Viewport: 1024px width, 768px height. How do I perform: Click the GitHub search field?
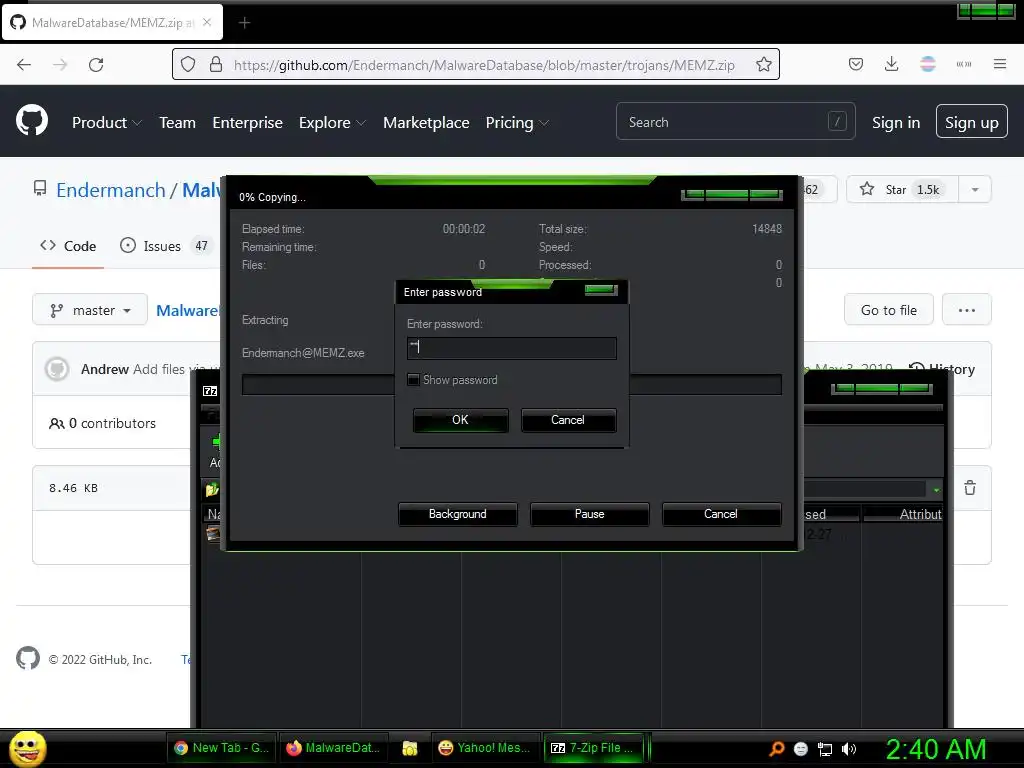point(735,121)
